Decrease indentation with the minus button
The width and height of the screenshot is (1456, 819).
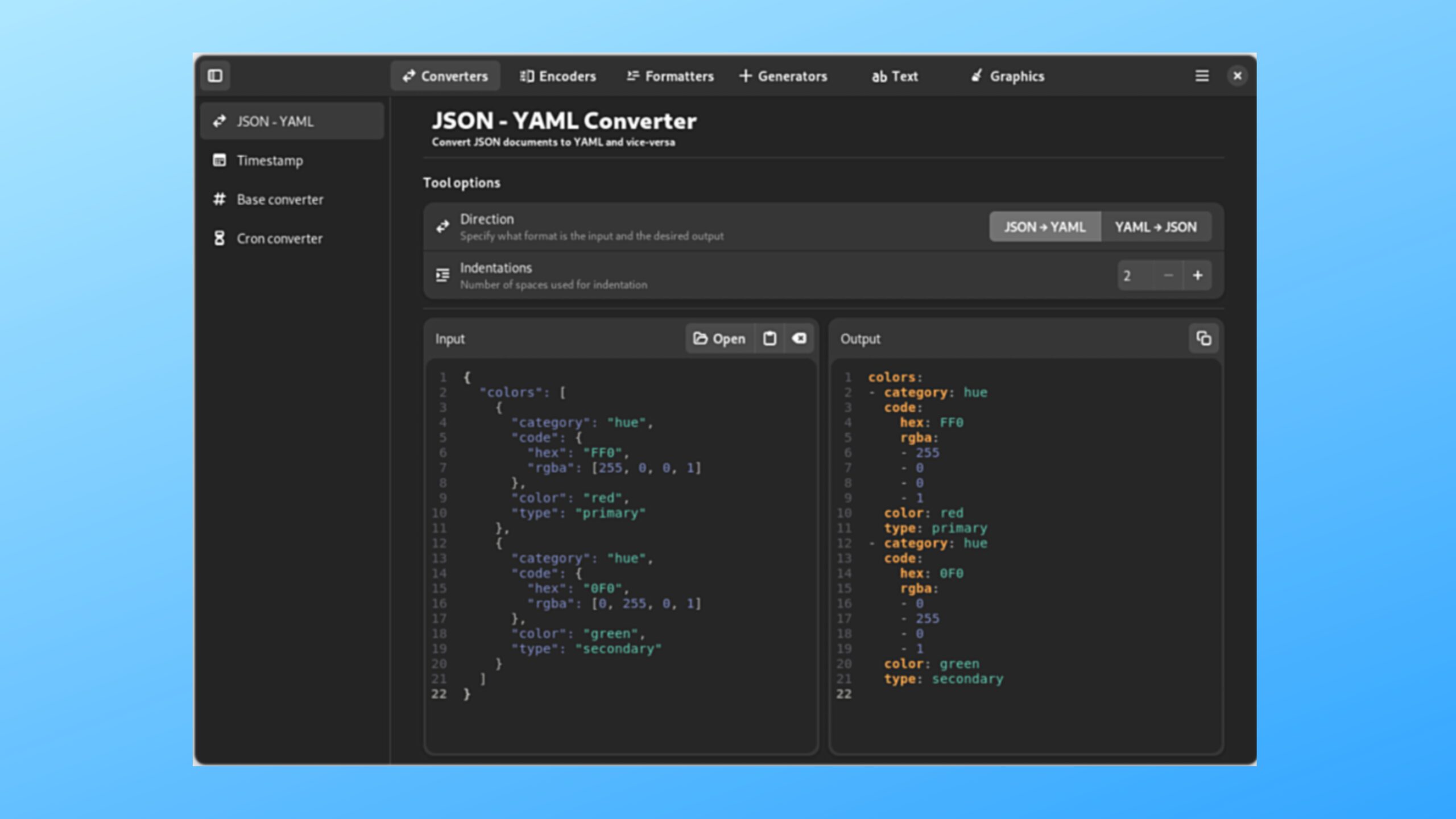tap(1168, 275)
